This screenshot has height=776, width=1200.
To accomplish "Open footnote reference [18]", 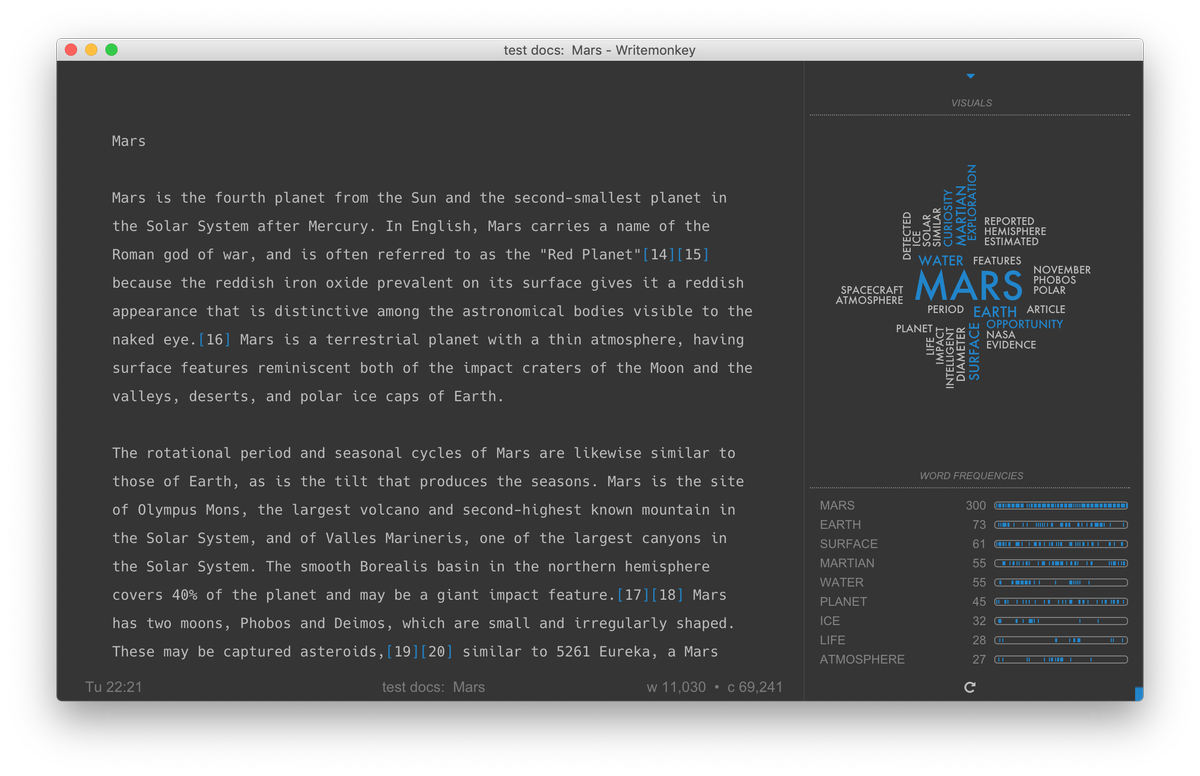I will (x=667, y=595).
